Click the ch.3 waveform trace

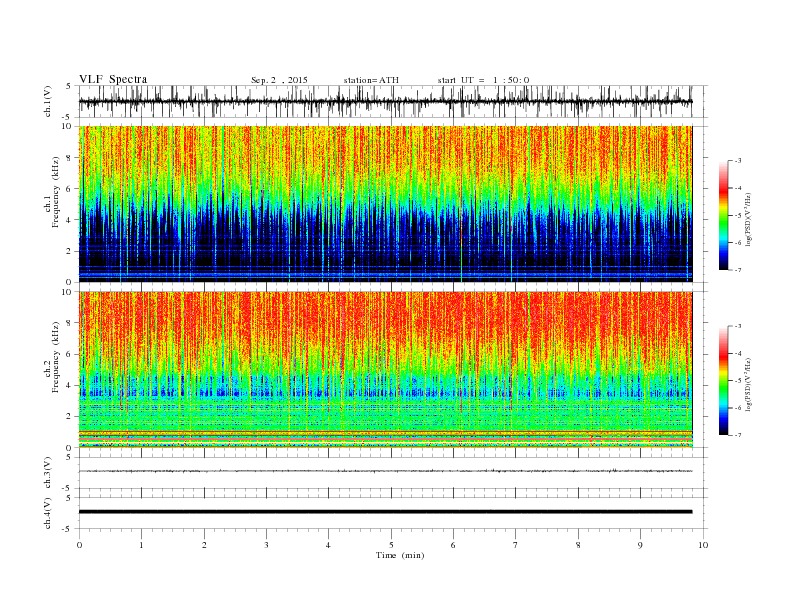385,471
